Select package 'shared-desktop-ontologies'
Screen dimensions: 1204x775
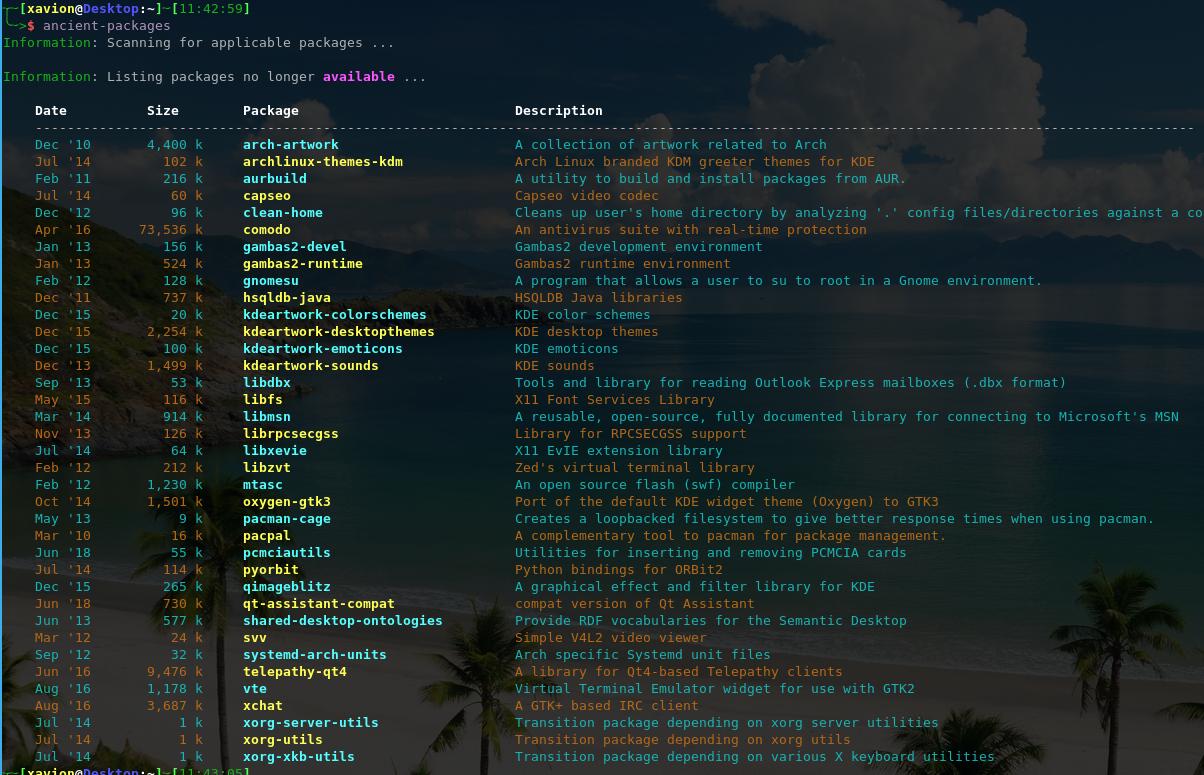point(343,620)
